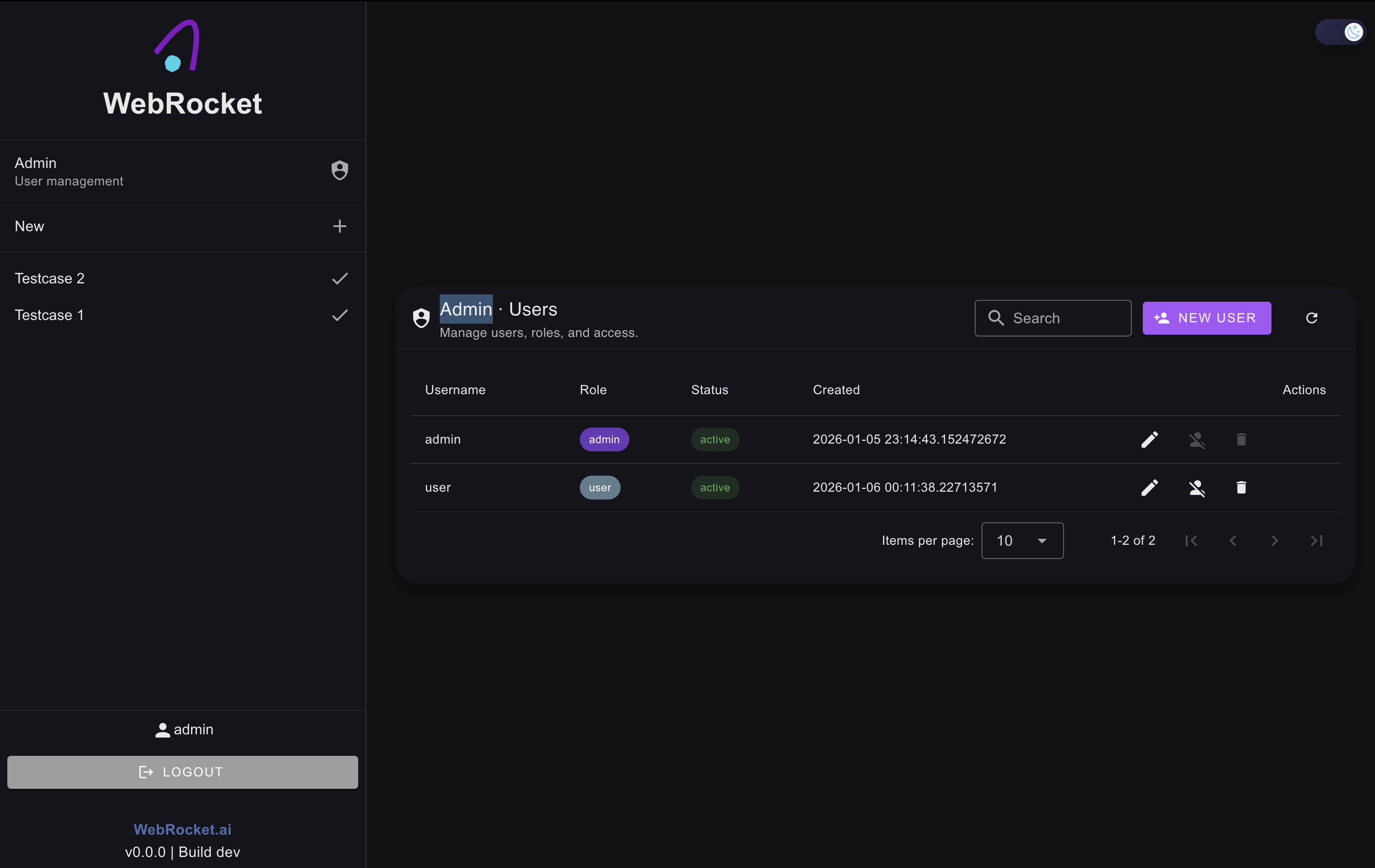Toggle the checkmark for Testcase 1
The image size is (1375, 868).
coord(340,315)
